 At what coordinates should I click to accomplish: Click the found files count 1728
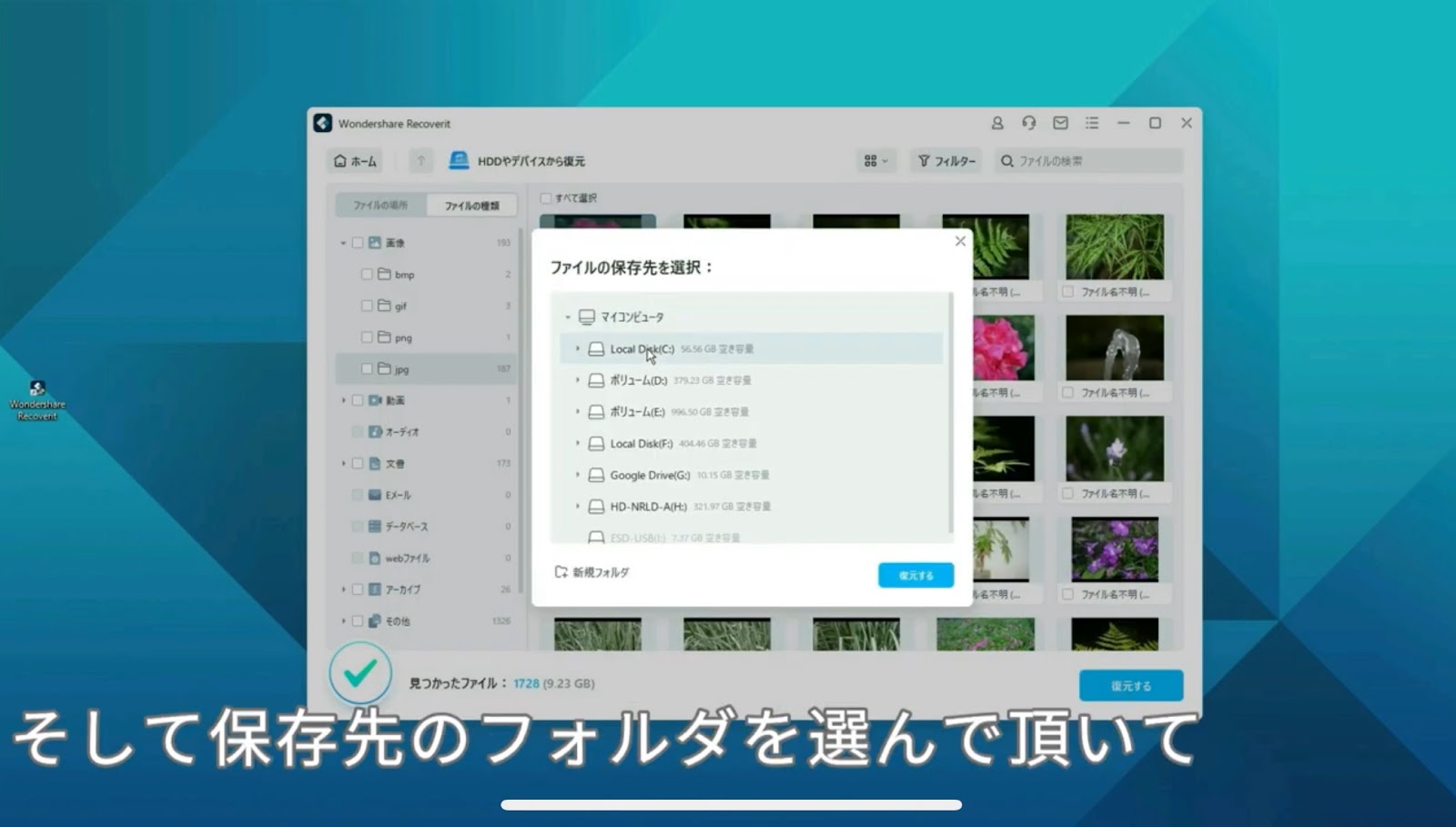pyautogui.click(x=526, y=683)
